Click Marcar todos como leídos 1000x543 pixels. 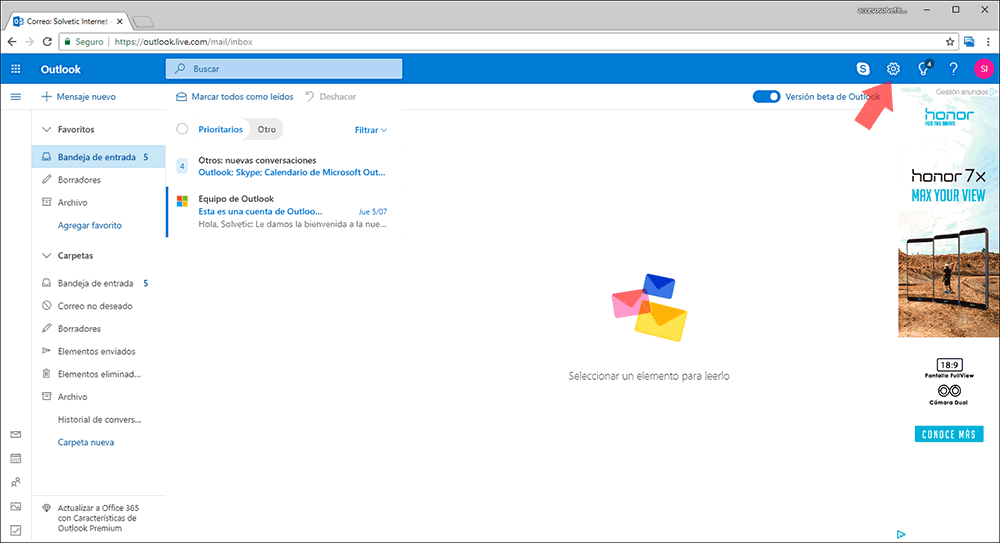pyautogui.click(x=235, y=97)
